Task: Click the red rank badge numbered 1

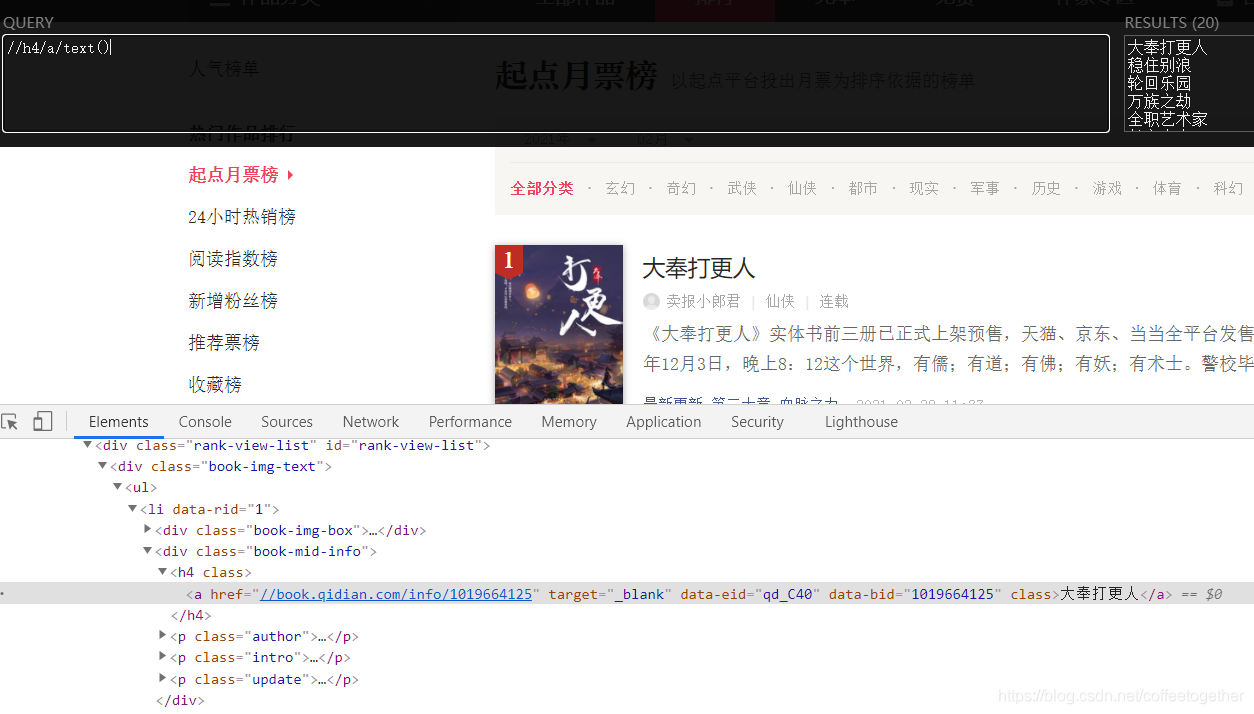Action: coord(509,260)
